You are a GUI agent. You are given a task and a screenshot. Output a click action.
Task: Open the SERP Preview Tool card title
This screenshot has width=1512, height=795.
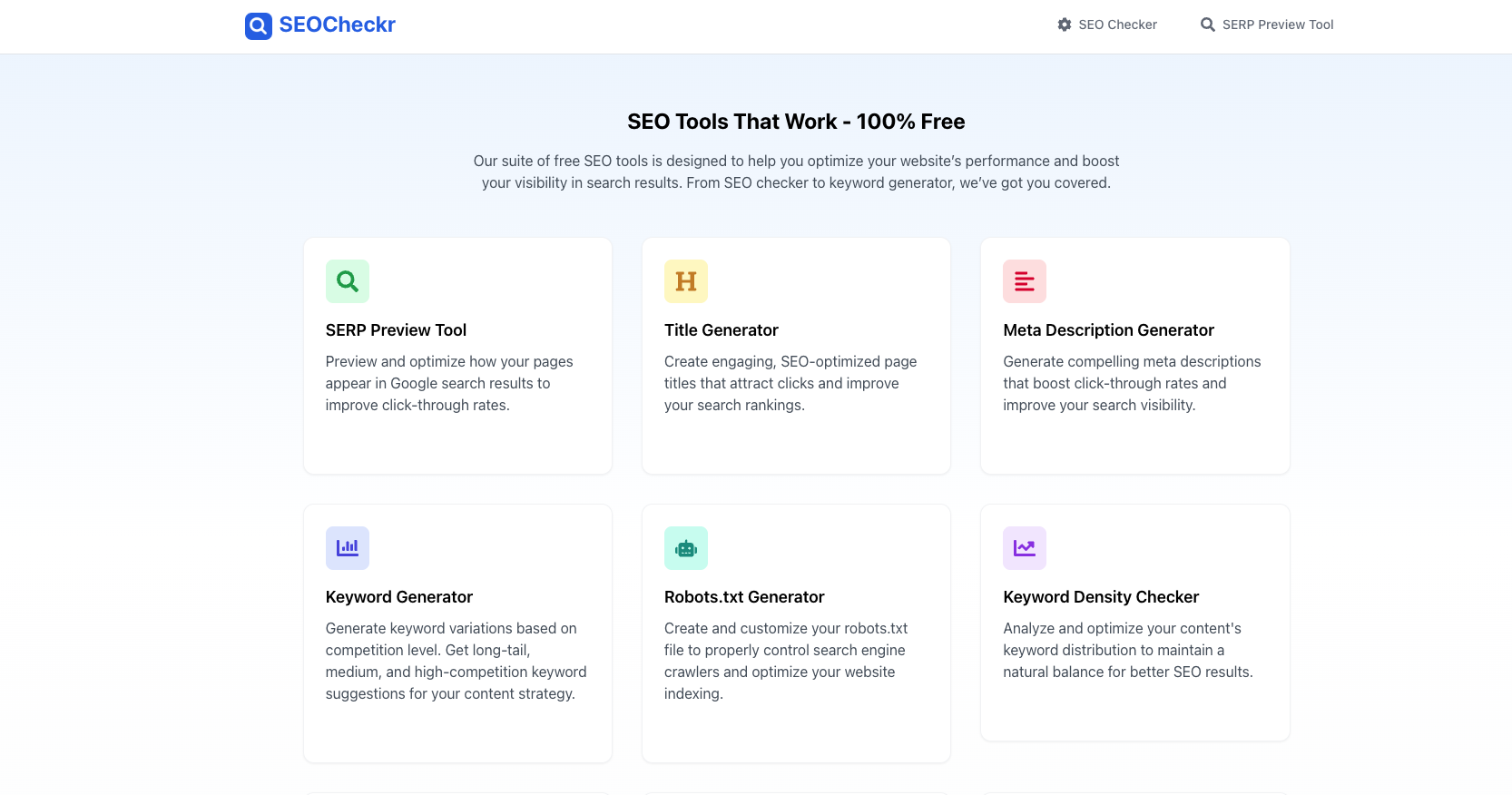[x=396, y=330]
